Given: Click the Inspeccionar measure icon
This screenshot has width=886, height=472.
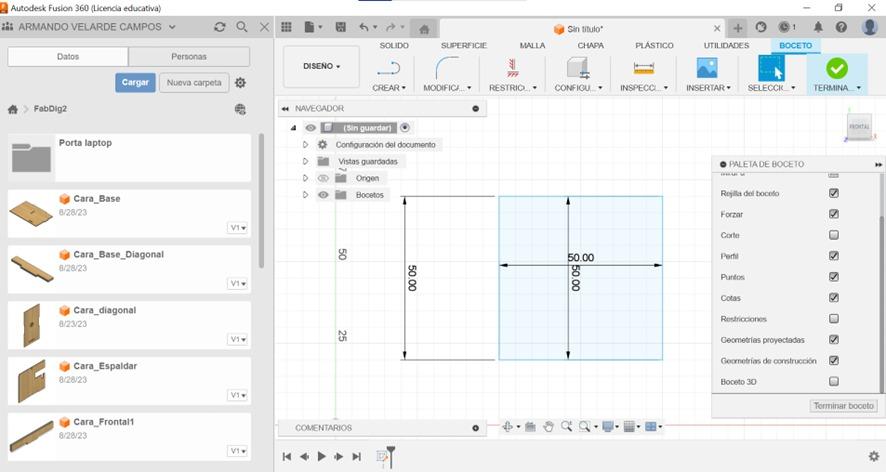Looking at the screenshot, I should tap(643, 68).
